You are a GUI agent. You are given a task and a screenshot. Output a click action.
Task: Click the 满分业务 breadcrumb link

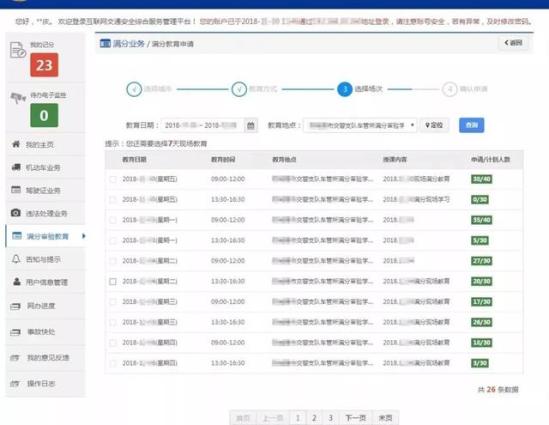(x=128, y=43)
